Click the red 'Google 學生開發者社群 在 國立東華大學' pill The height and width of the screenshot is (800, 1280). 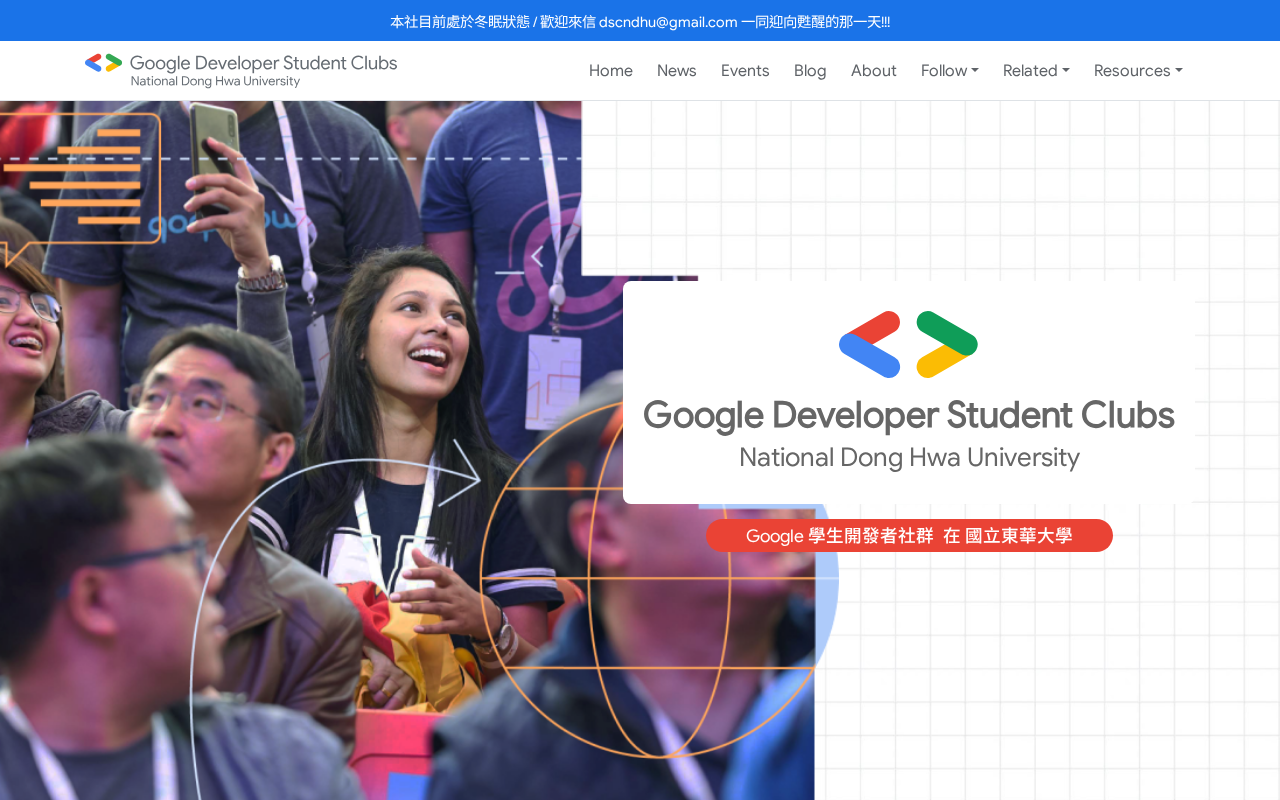click(x=909, y=536)
